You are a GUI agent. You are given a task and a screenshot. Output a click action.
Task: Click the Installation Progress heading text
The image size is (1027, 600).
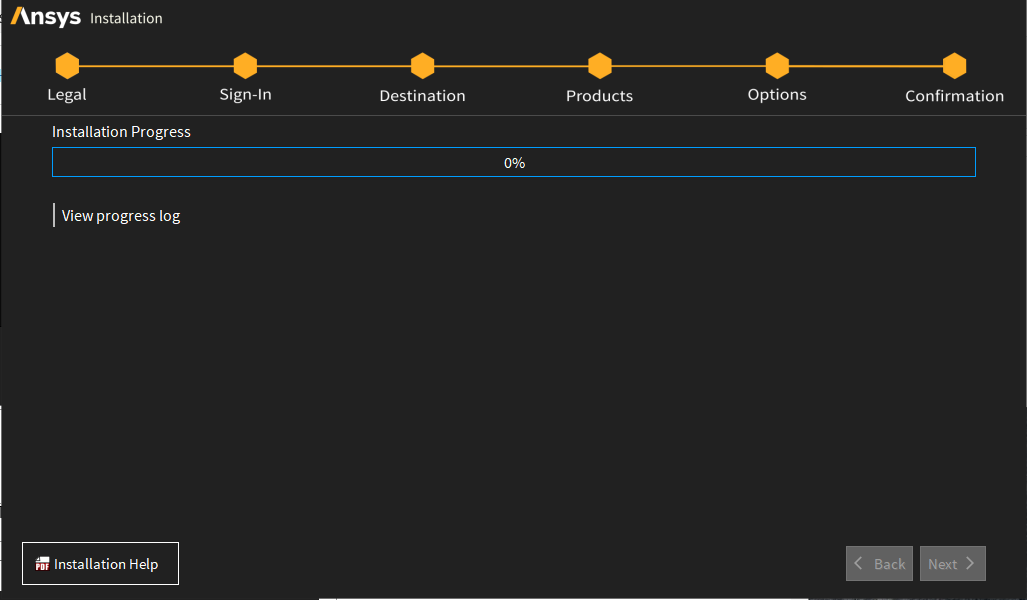click(121, 132)
